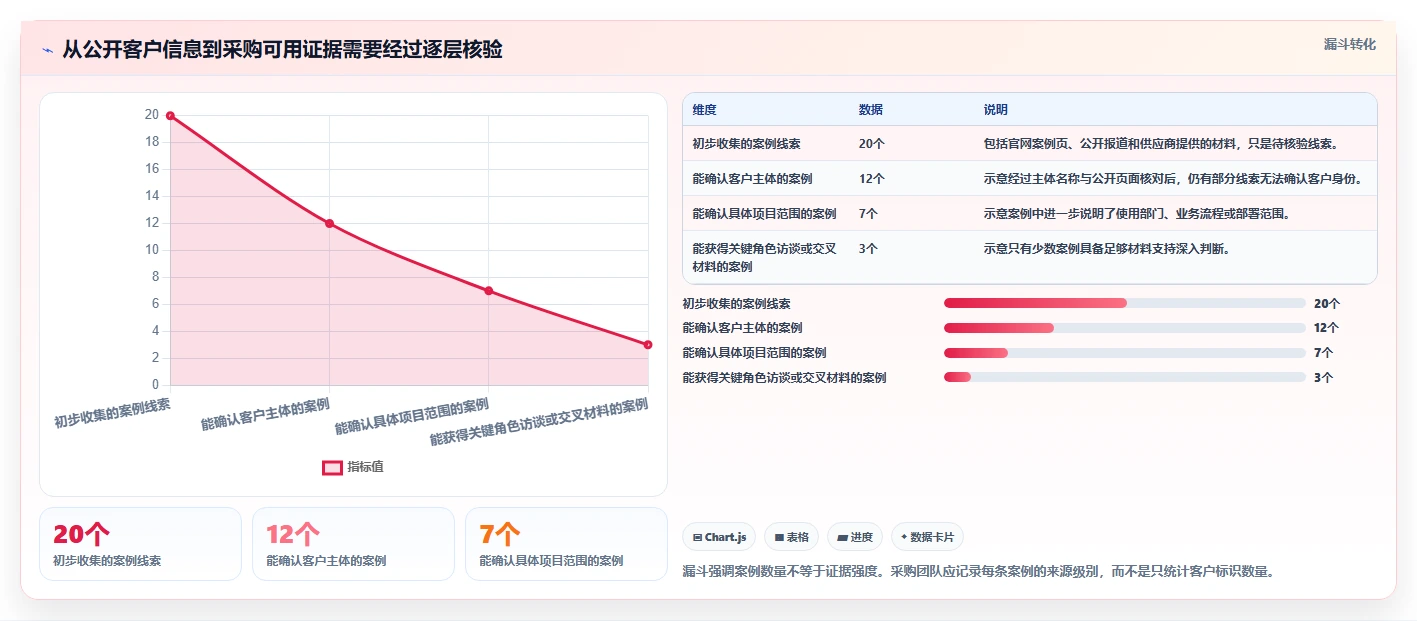Click table cell 能确认客户主体的案例

[x=752, y=179]
